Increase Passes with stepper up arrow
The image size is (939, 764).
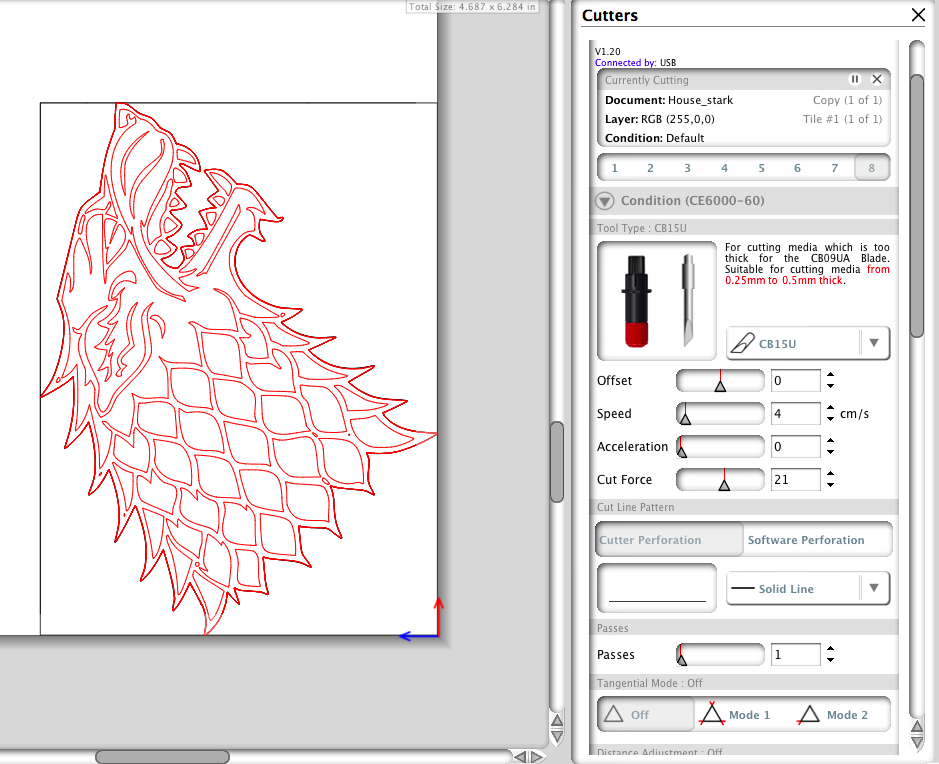click(x=831, y=648)
